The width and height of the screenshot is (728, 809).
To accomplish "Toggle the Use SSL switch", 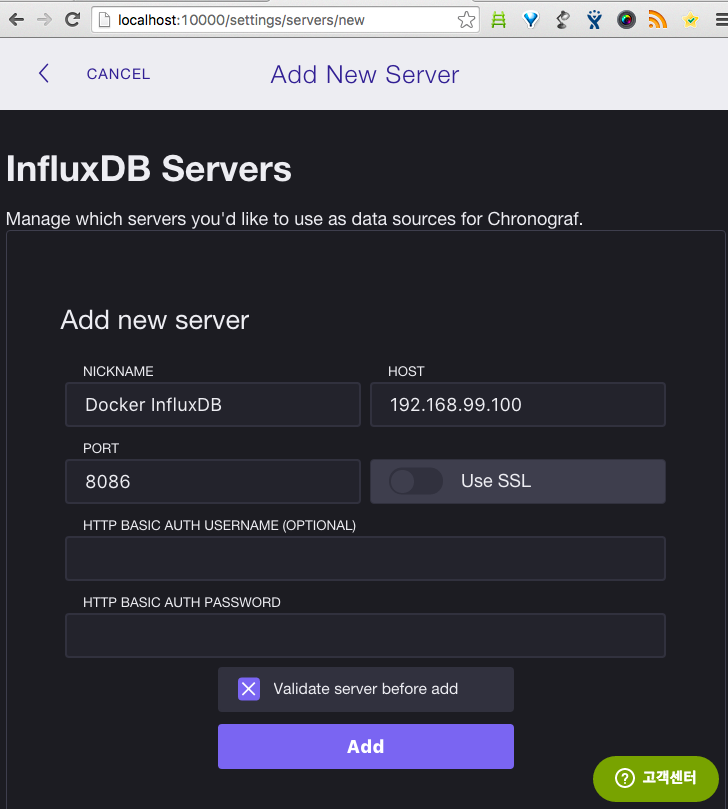I will tap(415, 481).
